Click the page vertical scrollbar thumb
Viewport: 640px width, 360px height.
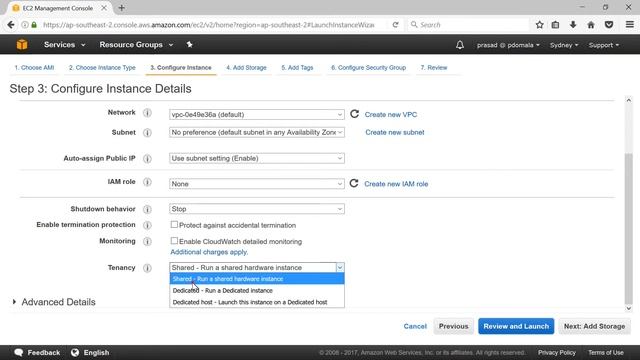(x=629, y=229)
